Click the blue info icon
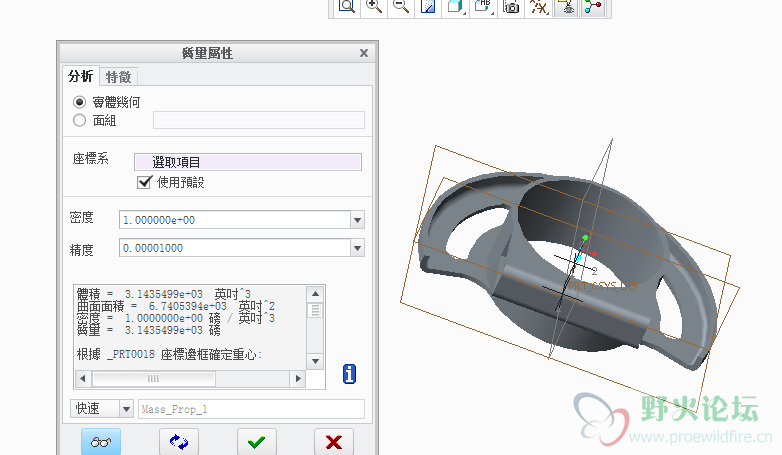This screenshot has height=455, width=782. tap(350, 374)
